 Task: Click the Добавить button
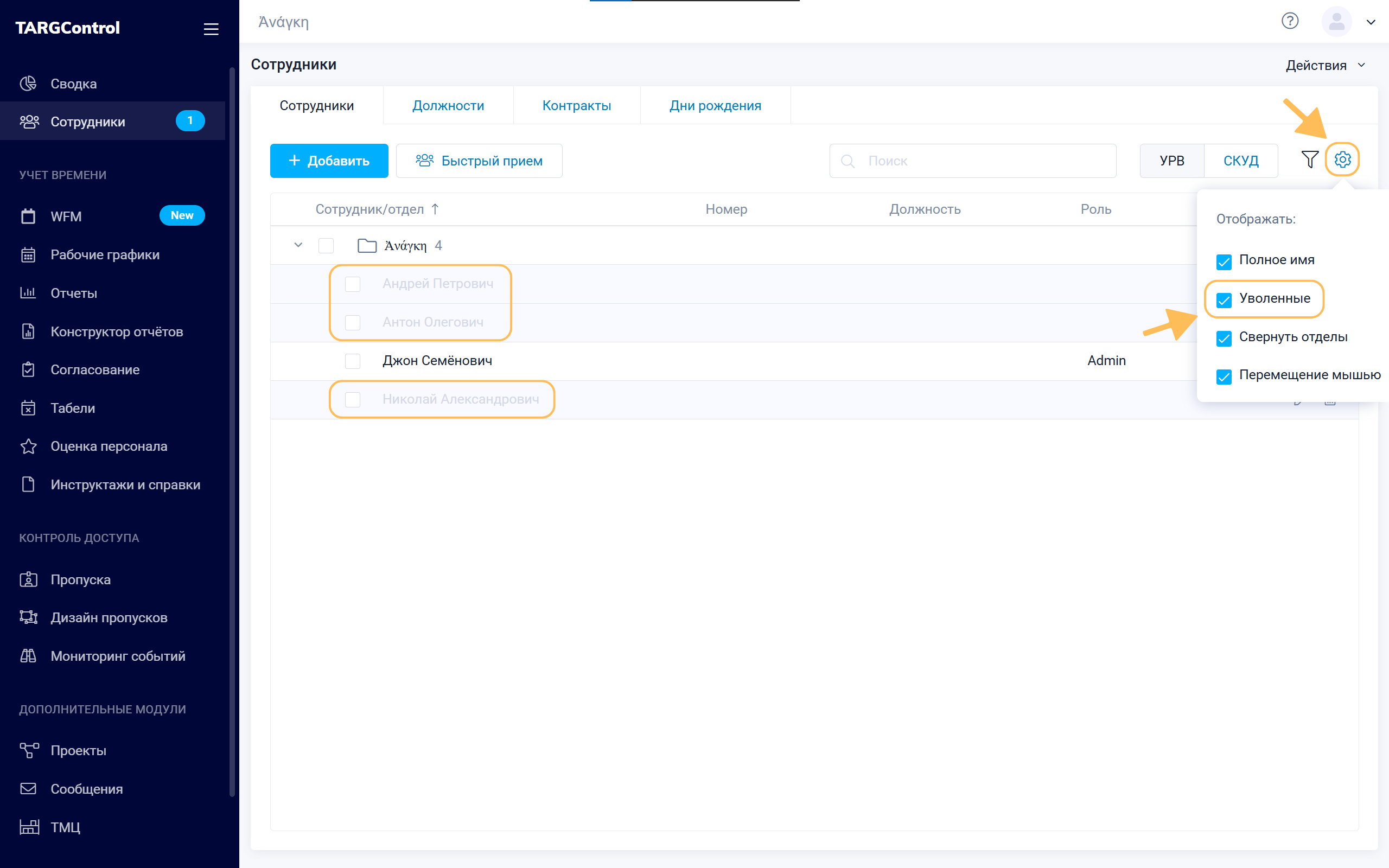(329, 161)
